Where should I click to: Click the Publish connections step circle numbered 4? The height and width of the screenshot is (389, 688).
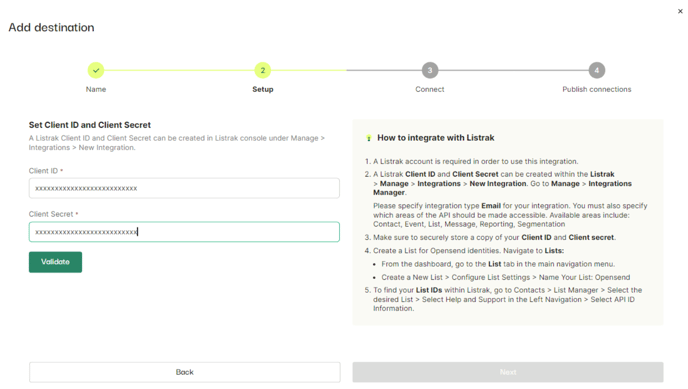(x=596, y=70)
